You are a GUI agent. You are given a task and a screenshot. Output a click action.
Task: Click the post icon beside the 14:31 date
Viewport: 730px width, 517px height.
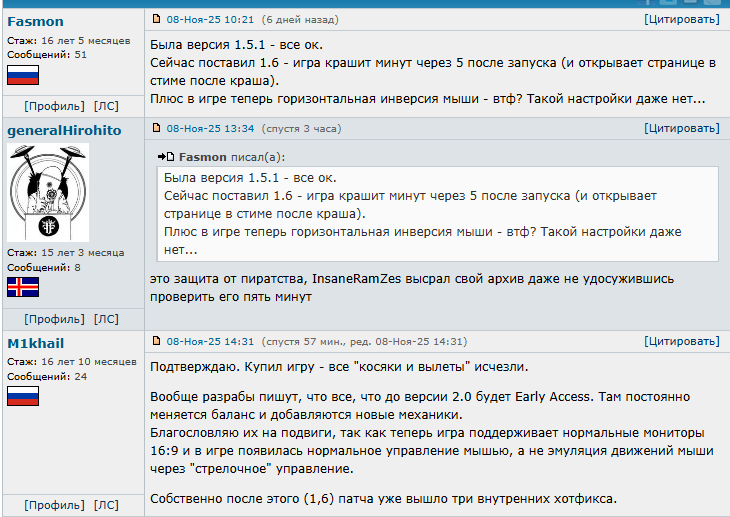click(x=156, y=341)
